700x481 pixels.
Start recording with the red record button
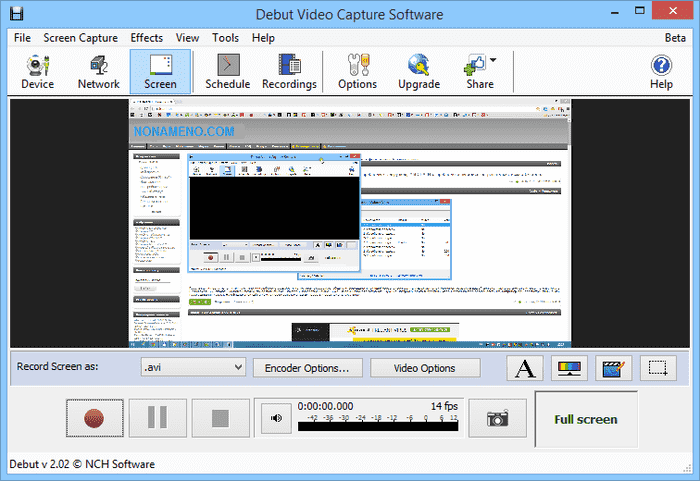click(96, 419)
